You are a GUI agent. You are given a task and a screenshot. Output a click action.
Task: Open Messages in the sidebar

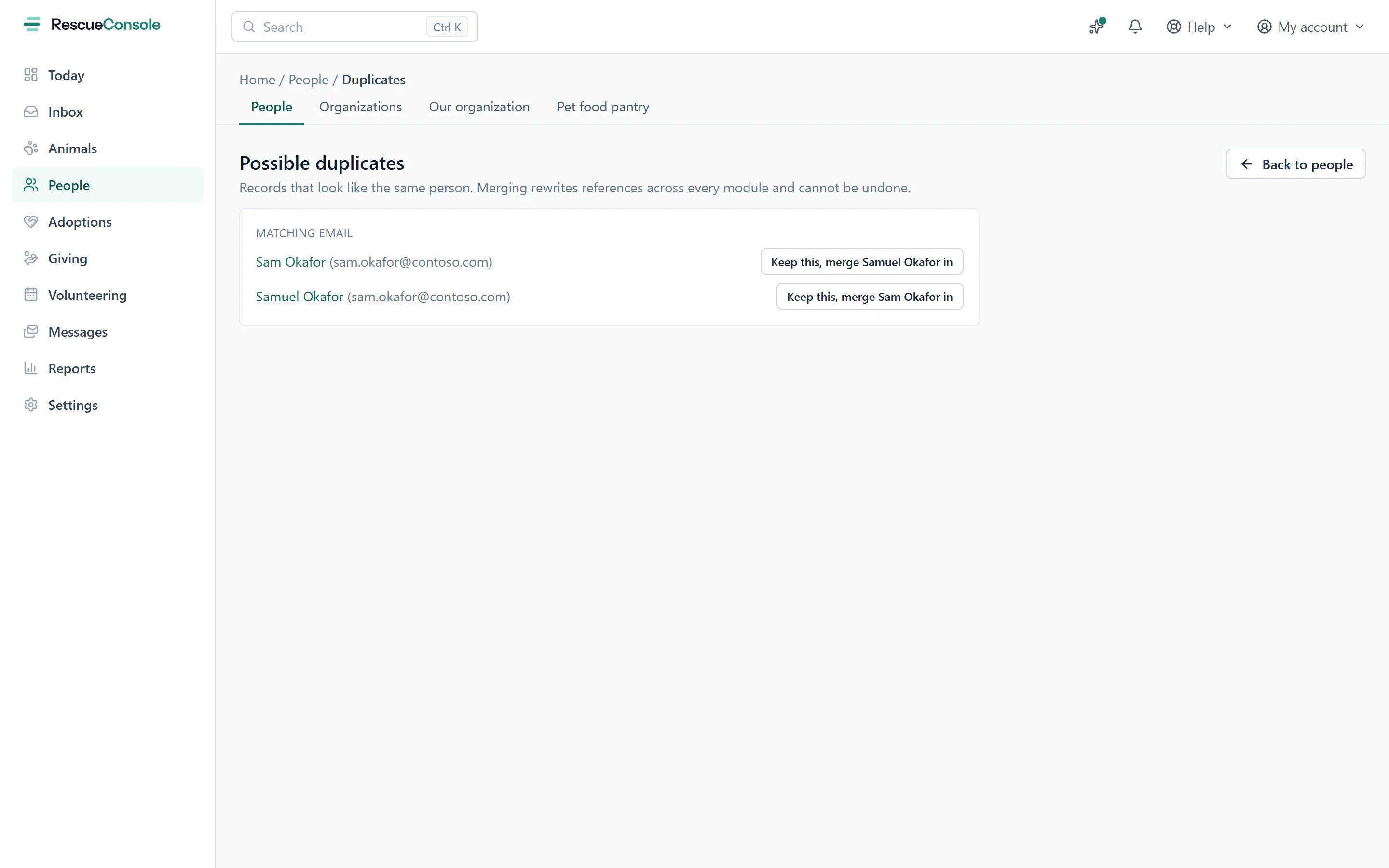pos(108,332)
